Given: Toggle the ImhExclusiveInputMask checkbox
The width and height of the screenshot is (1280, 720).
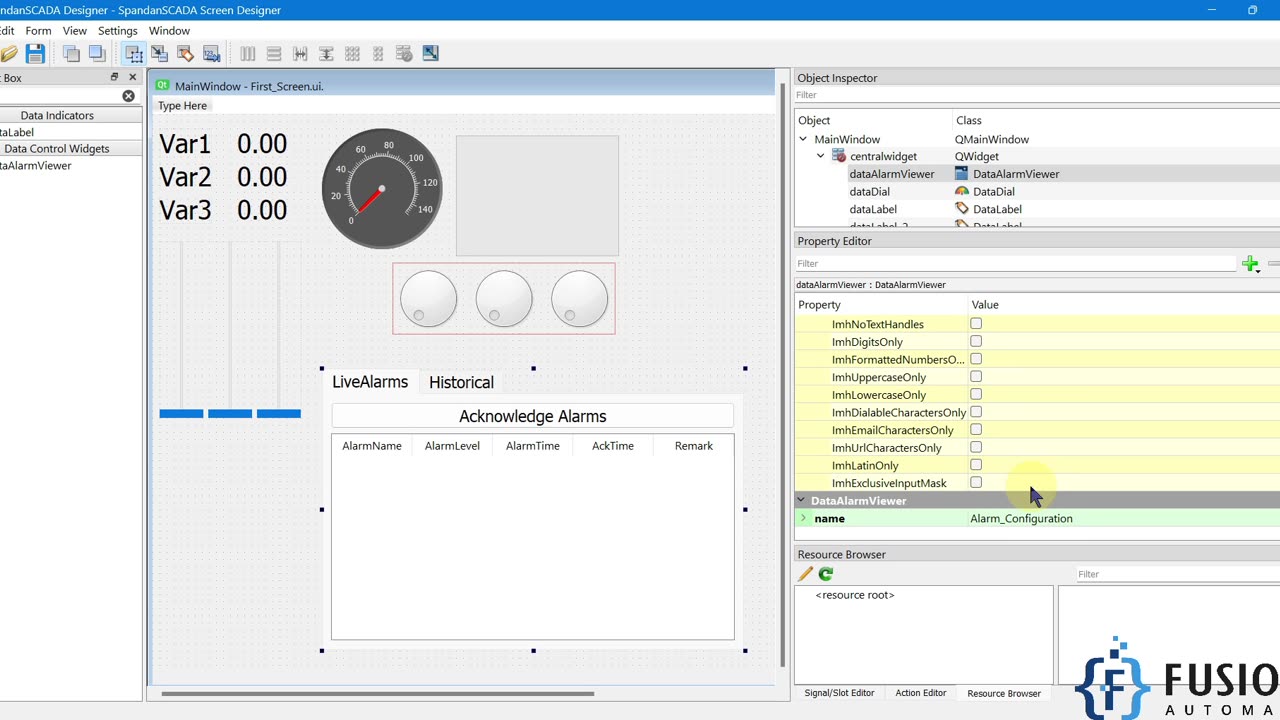Looking at the screenshot, I should point(976,483).
